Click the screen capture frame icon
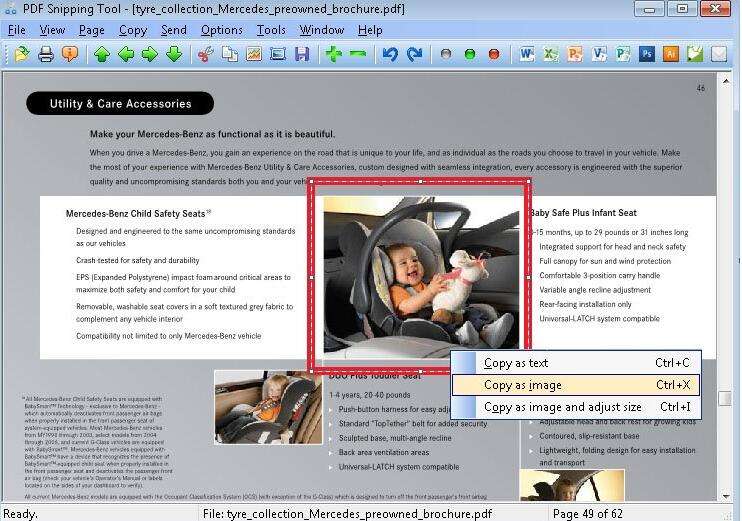This screenshot has height=521, width=742. point(278,54)
